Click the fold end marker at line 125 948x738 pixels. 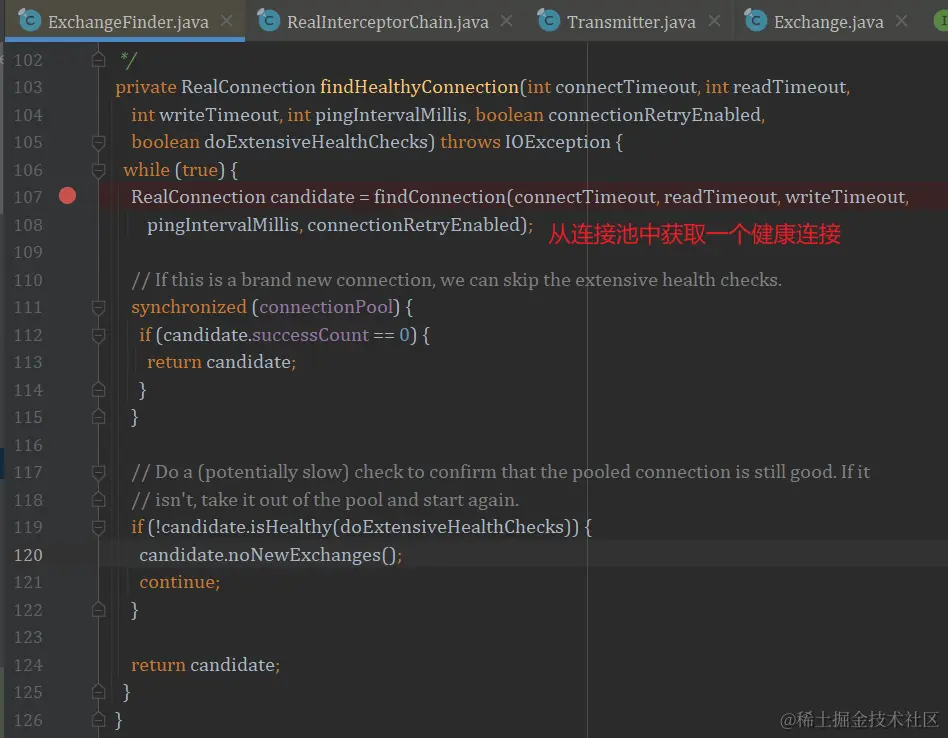pos(98,692)
